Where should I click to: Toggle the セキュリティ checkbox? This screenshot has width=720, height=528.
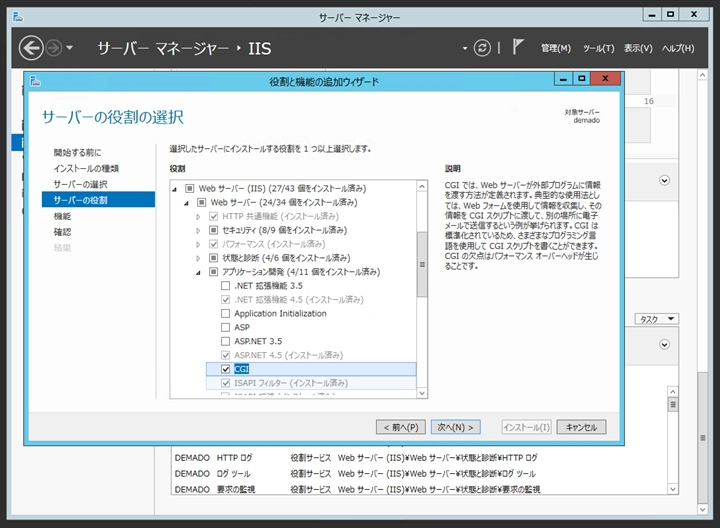(x=213, y=230)
